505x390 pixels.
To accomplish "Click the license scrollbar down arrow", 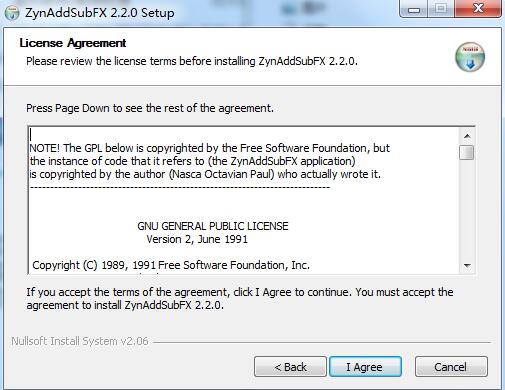I will pos(467,266).
